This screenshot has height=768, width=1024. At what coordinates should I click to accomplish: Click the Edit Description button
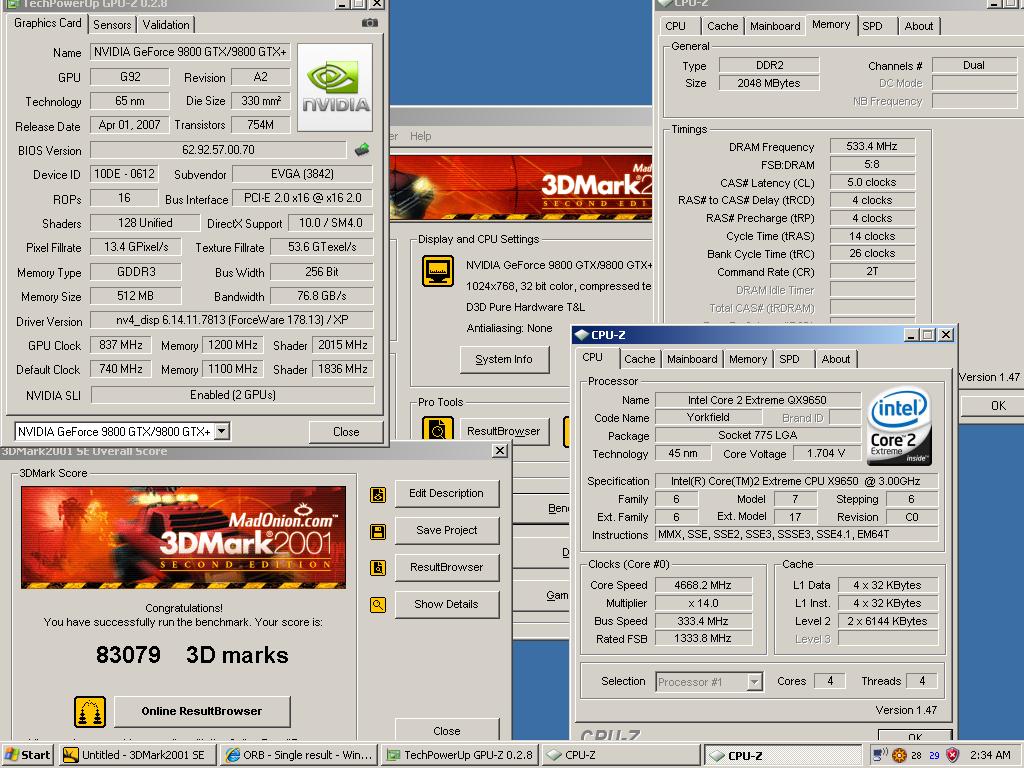[x=447, y=494]
